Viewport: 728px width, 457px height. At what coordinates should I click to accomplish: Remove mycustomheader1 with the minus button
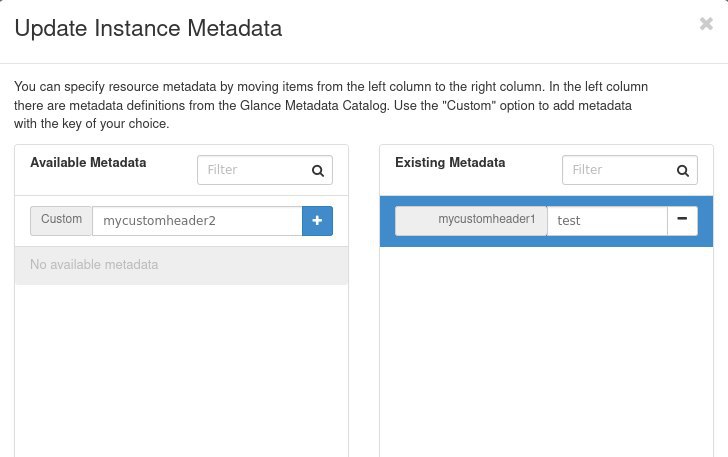682,221
